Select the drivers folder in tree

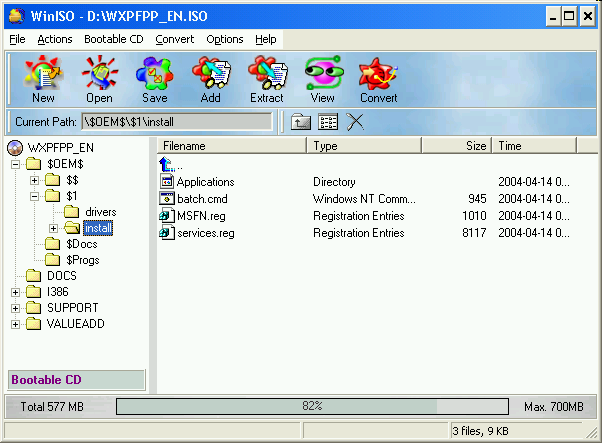pyautogui.click(x=101, y=212)
